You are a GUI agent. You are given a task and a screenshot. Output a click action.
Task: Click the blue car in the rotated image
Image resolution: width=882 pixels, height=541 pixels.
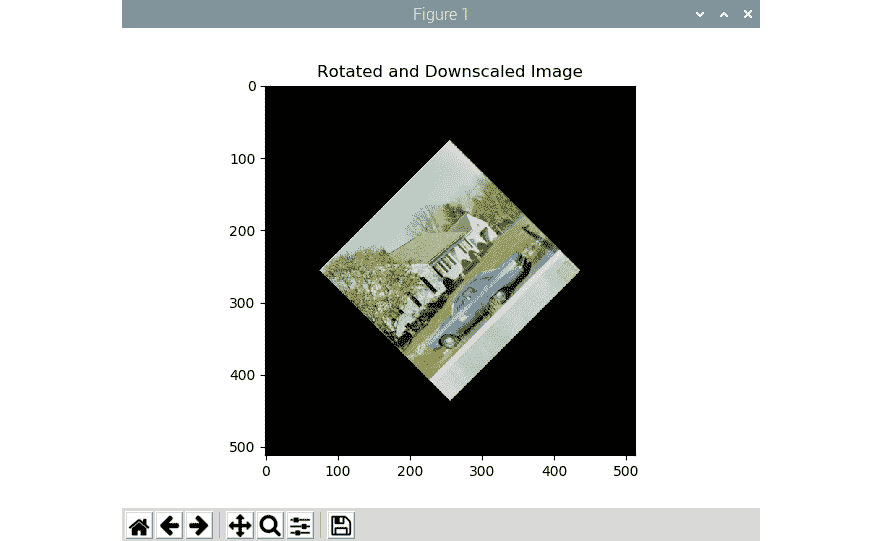pos(480,297)
